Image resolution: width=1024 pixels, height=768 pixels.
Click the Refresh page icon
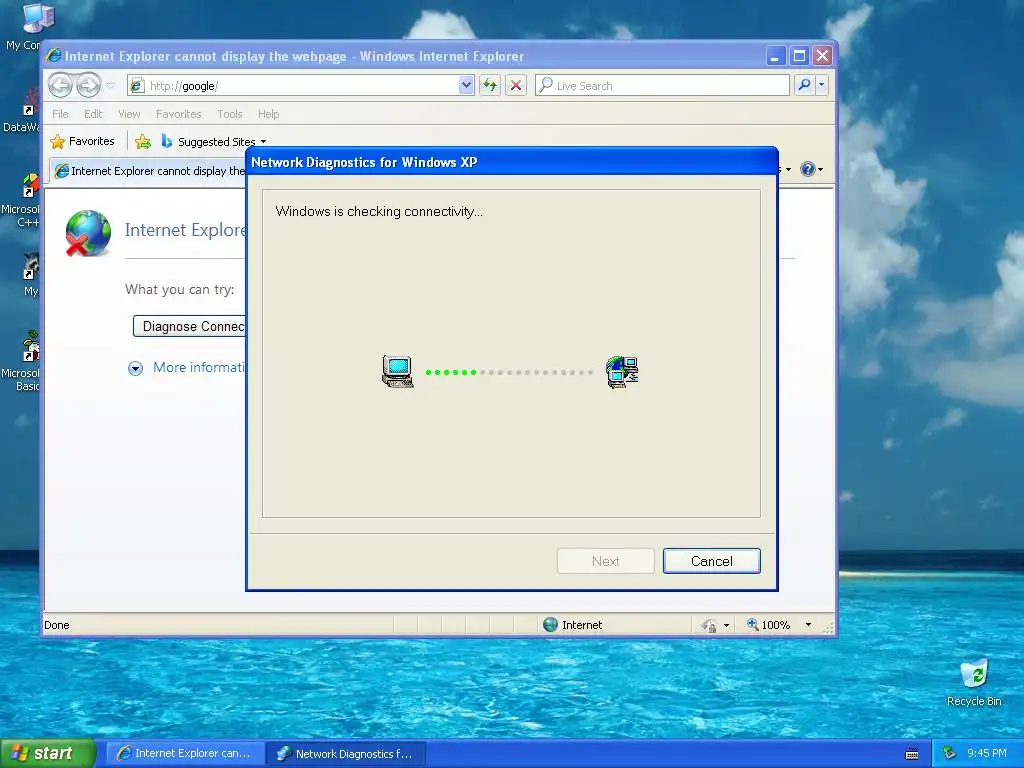[x=490, y=86]
